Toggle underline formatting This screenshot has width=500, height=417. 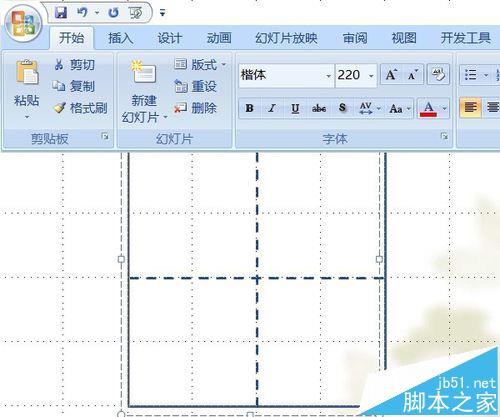click(x=295, y=108)
